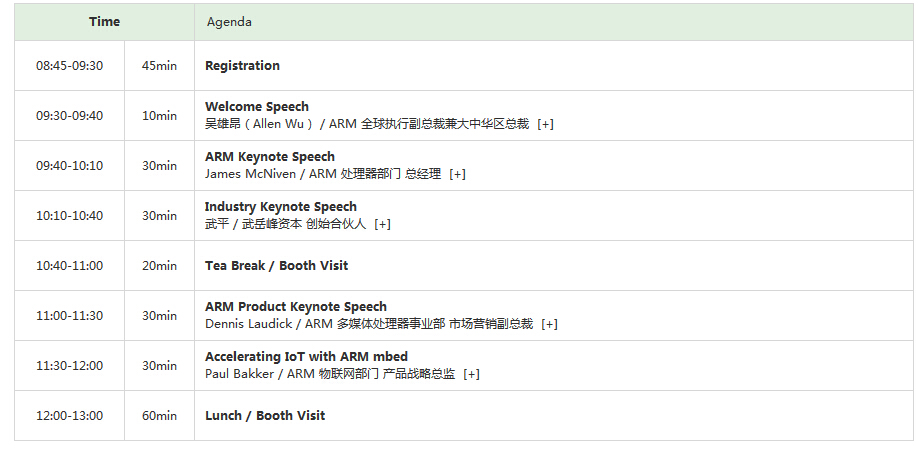The height and width of the screenshot is (449, 919).
Task: Click Lunch / Booth Visit entry
Action: pos(265,416)
